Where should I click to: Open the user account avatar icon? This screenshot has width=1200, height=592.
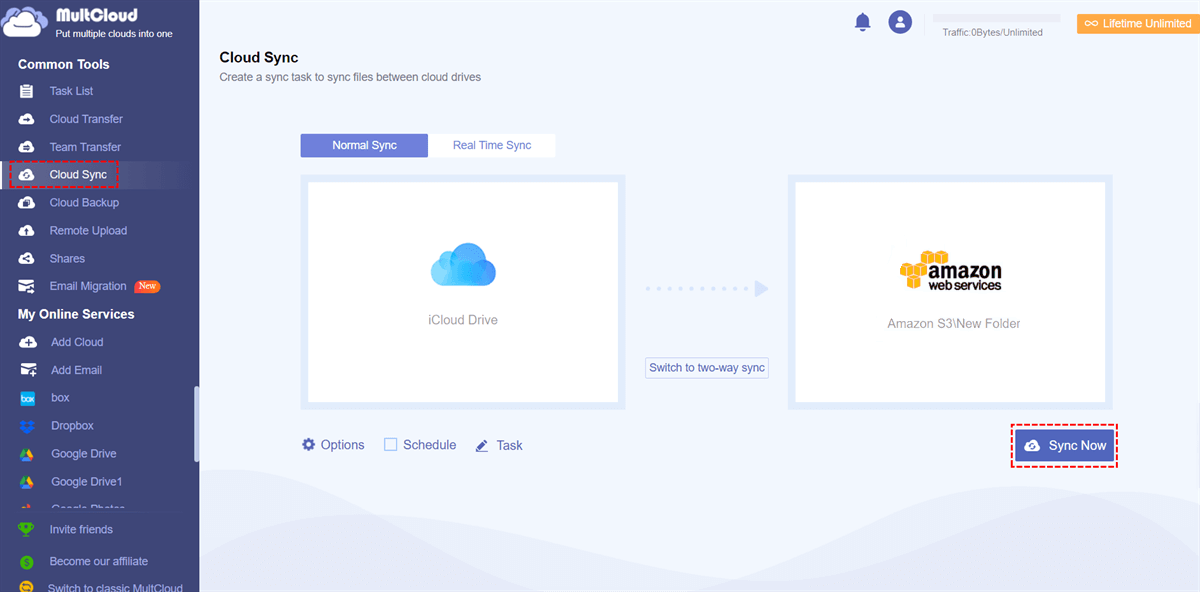click(x=901, y=22)
